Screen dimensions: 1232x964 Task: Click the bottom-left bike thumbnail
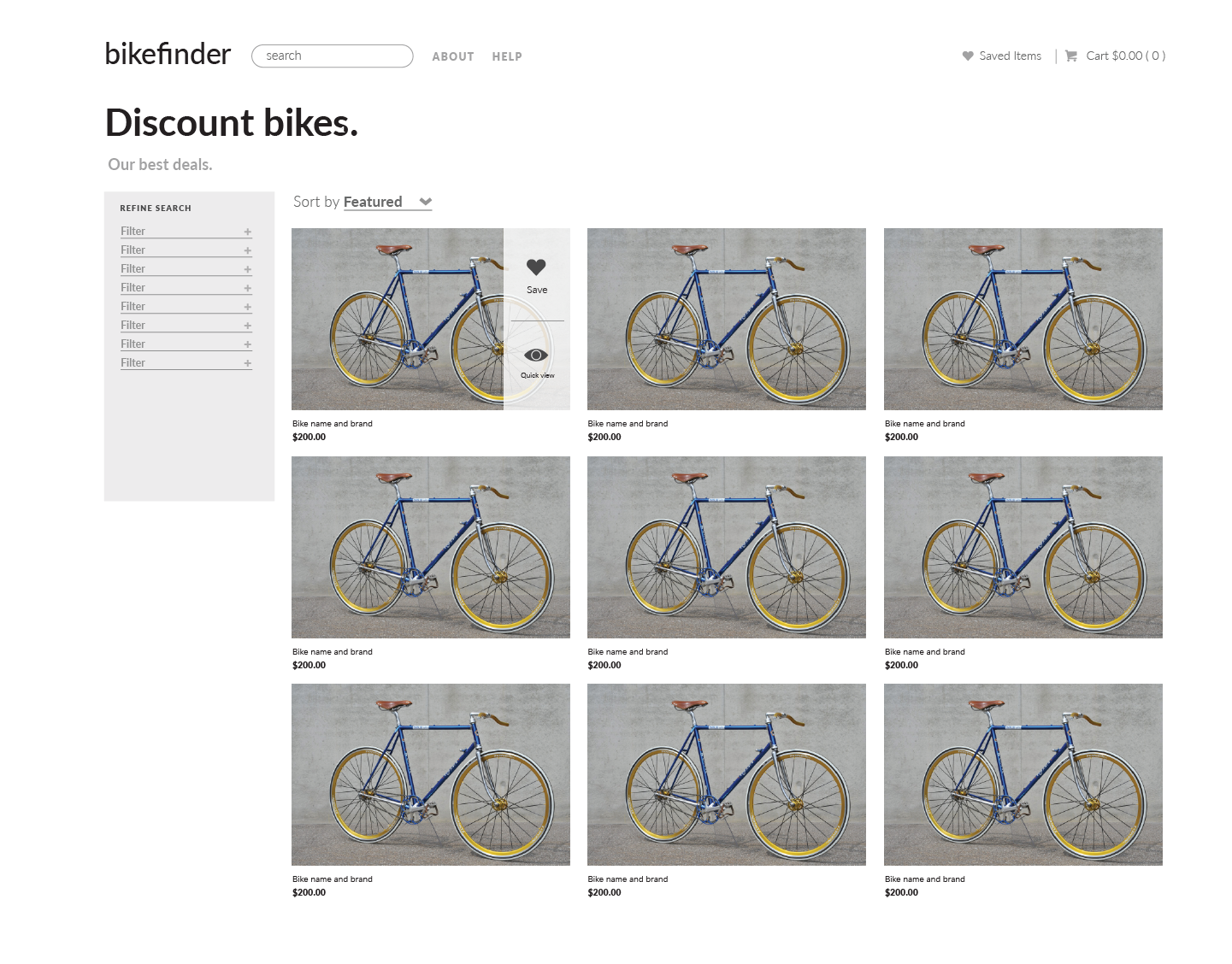pyautogui.click(x=430, y=774)
